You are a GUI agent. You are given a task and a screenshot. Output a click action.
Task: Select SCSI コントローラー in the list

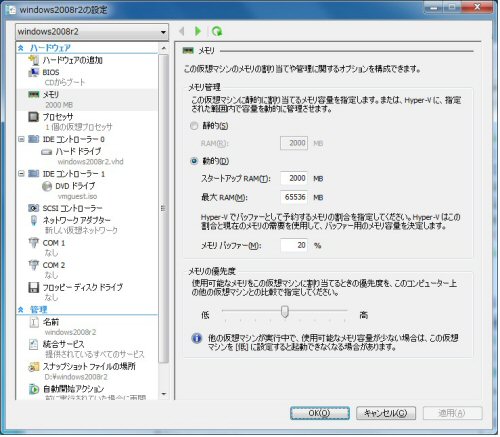(x=87, y=208)
